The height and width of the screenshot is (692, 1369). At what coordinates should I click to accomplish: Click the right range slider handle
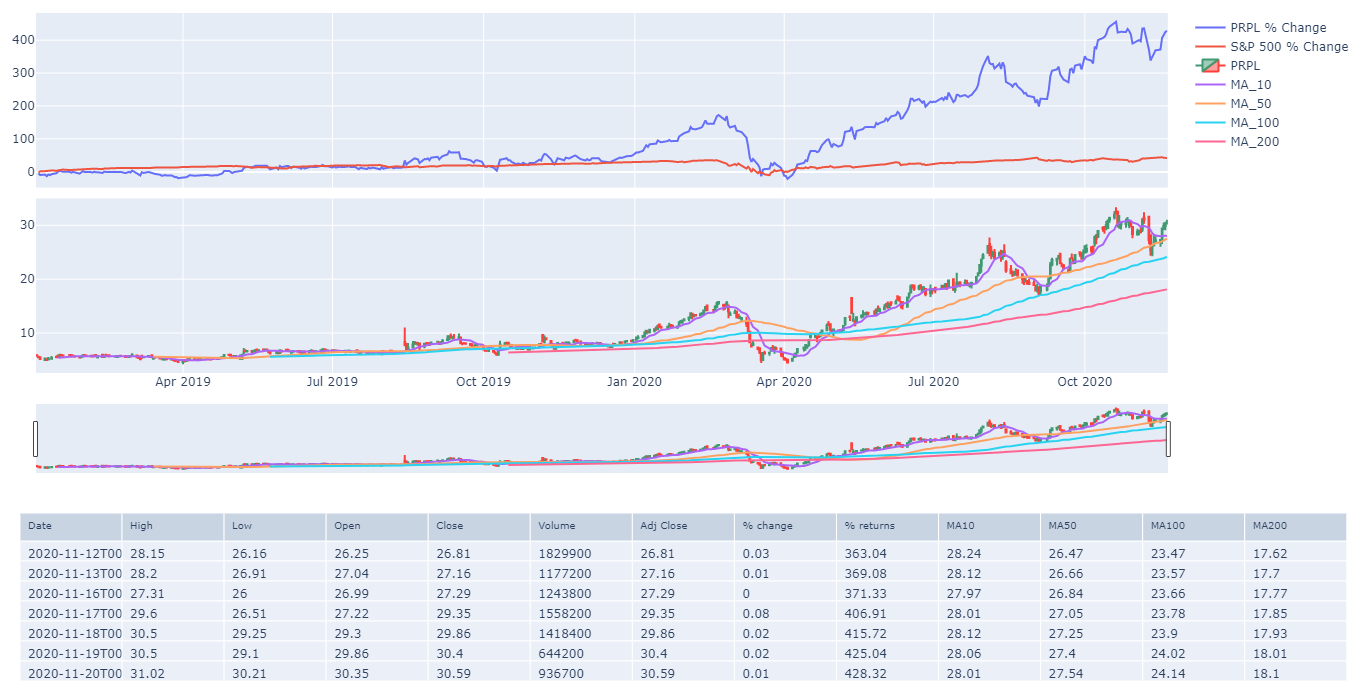pos(1166,437)
